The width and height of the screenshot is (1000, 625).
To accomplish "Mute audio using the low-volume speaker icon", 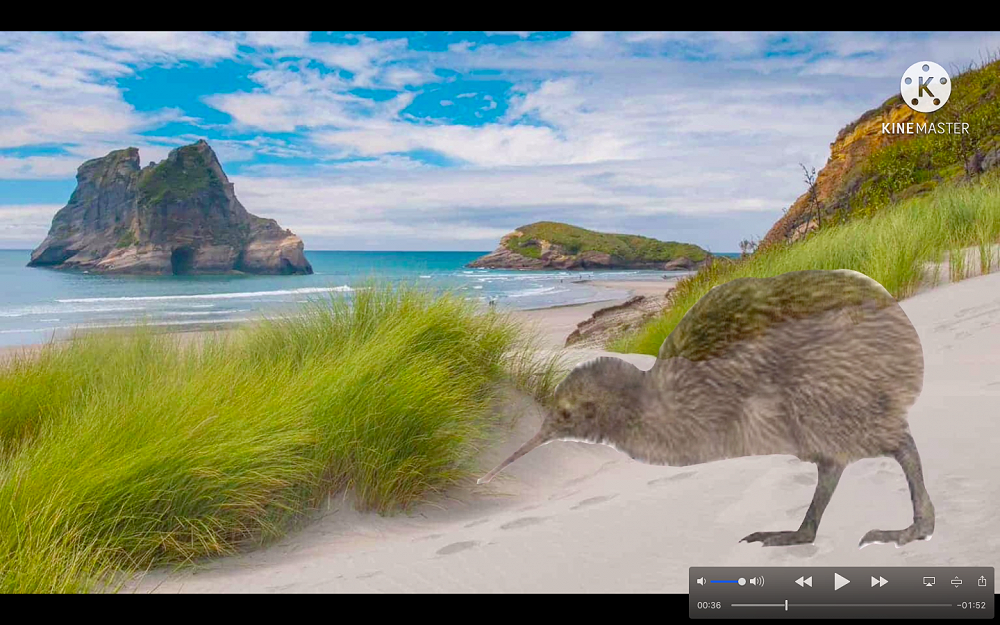I will click(x=701, y=581).
